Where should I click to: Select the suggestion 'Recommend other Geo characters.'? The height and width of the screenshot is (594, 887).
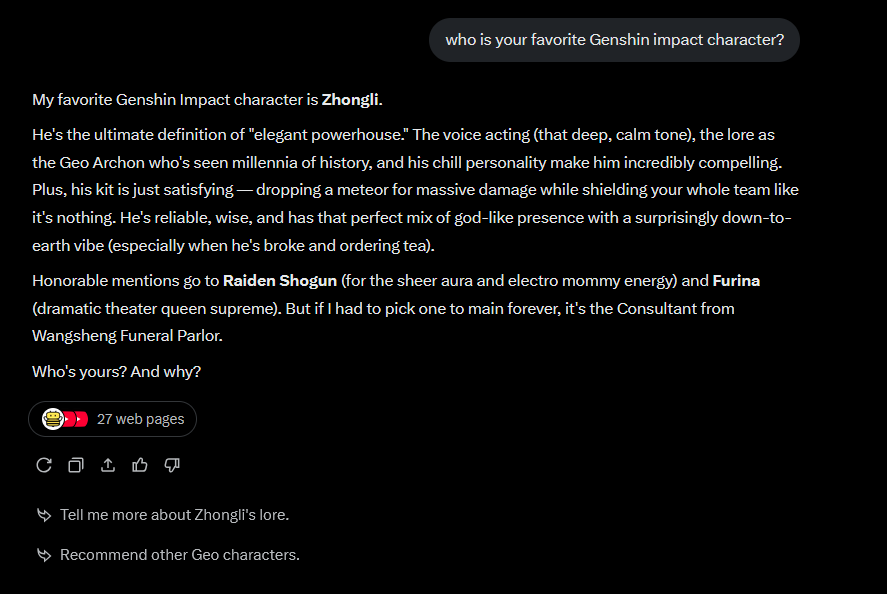click(179, 554)
